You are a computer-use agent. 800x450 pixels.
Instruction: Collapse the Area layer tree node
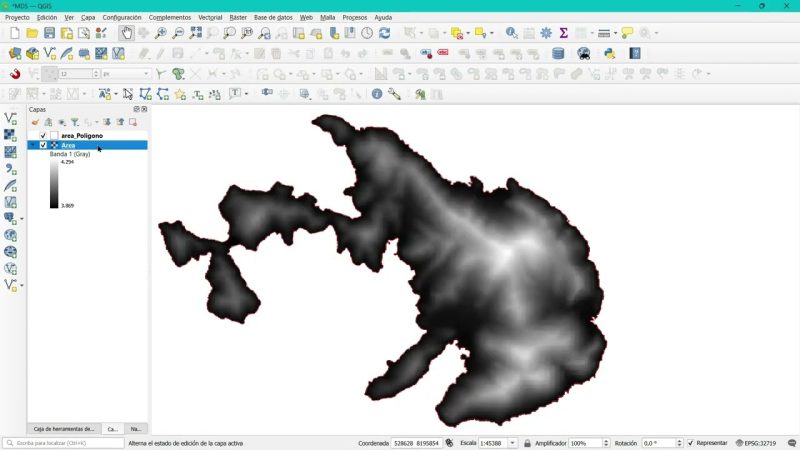coord(33,145)
